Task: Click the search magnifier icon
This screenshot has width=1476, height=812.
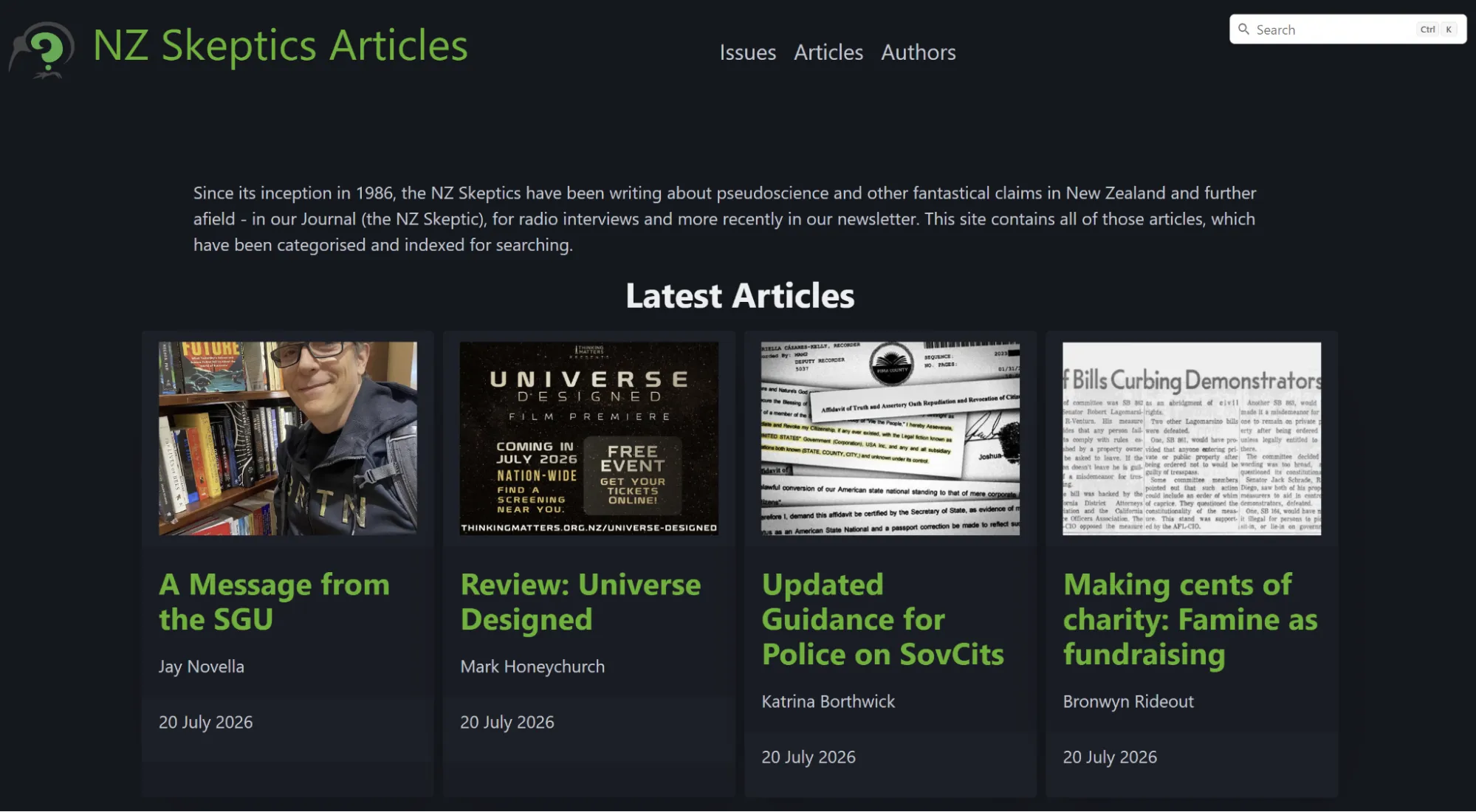Action: [x=1243, y=30]
